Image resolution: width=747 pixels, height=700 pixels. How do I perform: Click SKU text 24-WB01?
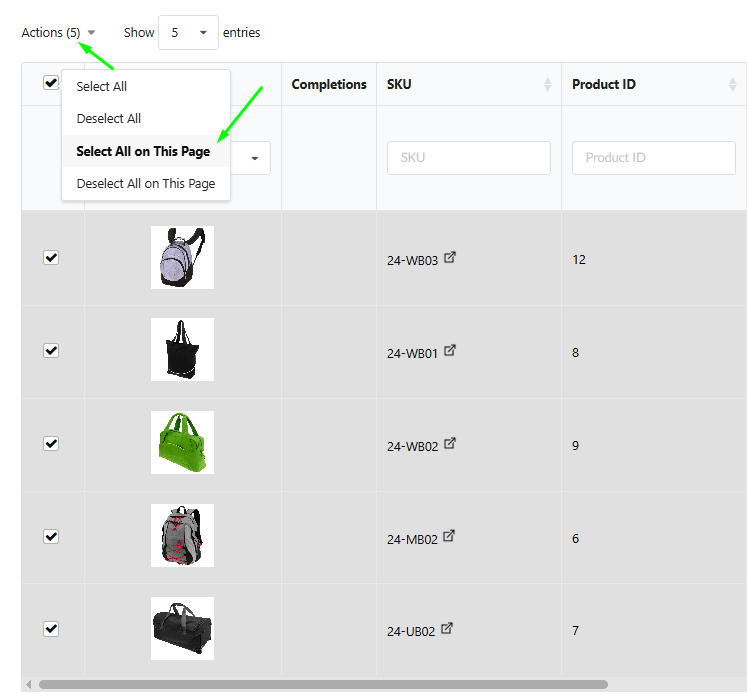pos(412,354)
